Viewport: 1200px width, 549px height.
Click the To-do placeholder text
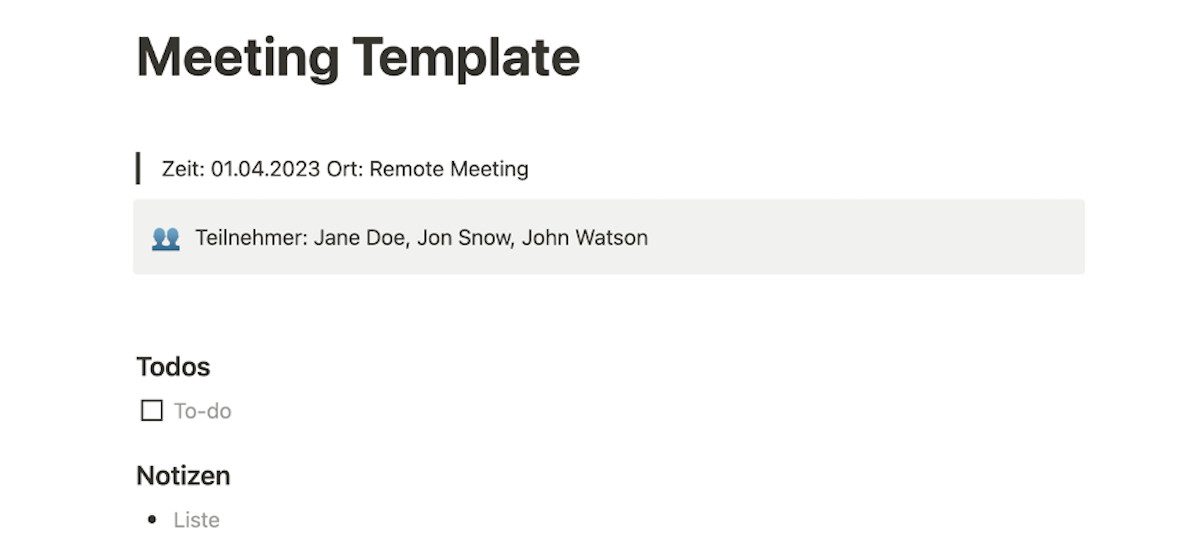point(203,411)
